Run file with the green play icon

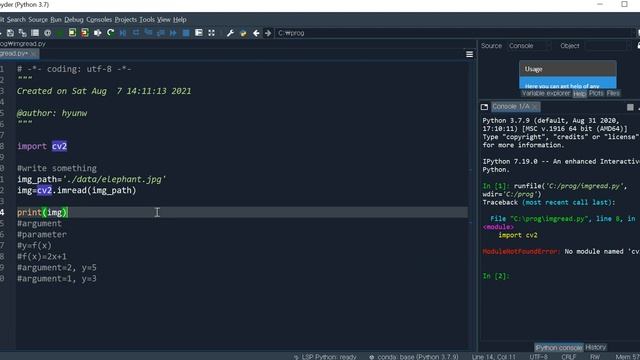pyautogui.click(x=60, y=33)
